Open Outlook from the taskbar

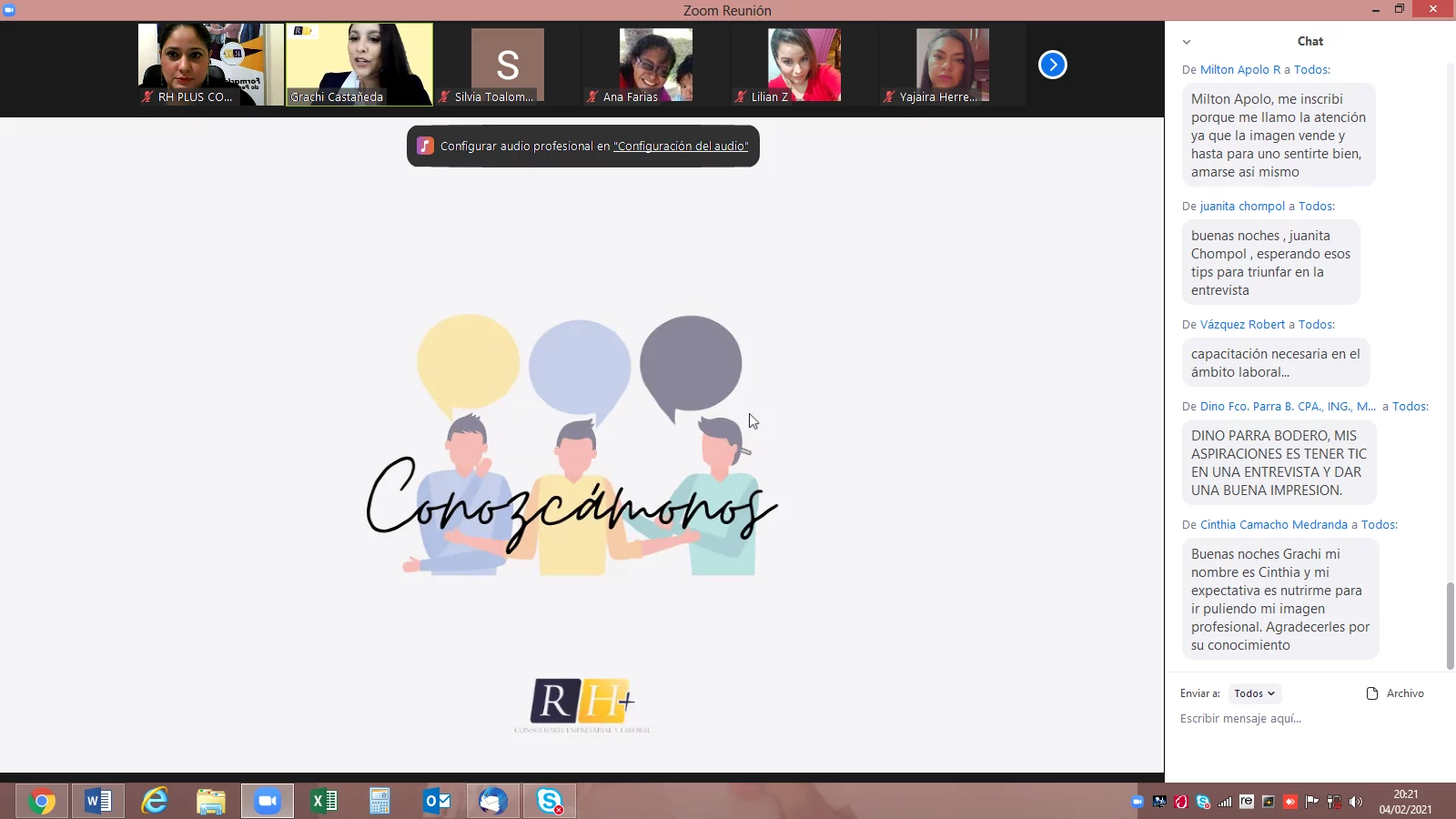pos(437,801)
